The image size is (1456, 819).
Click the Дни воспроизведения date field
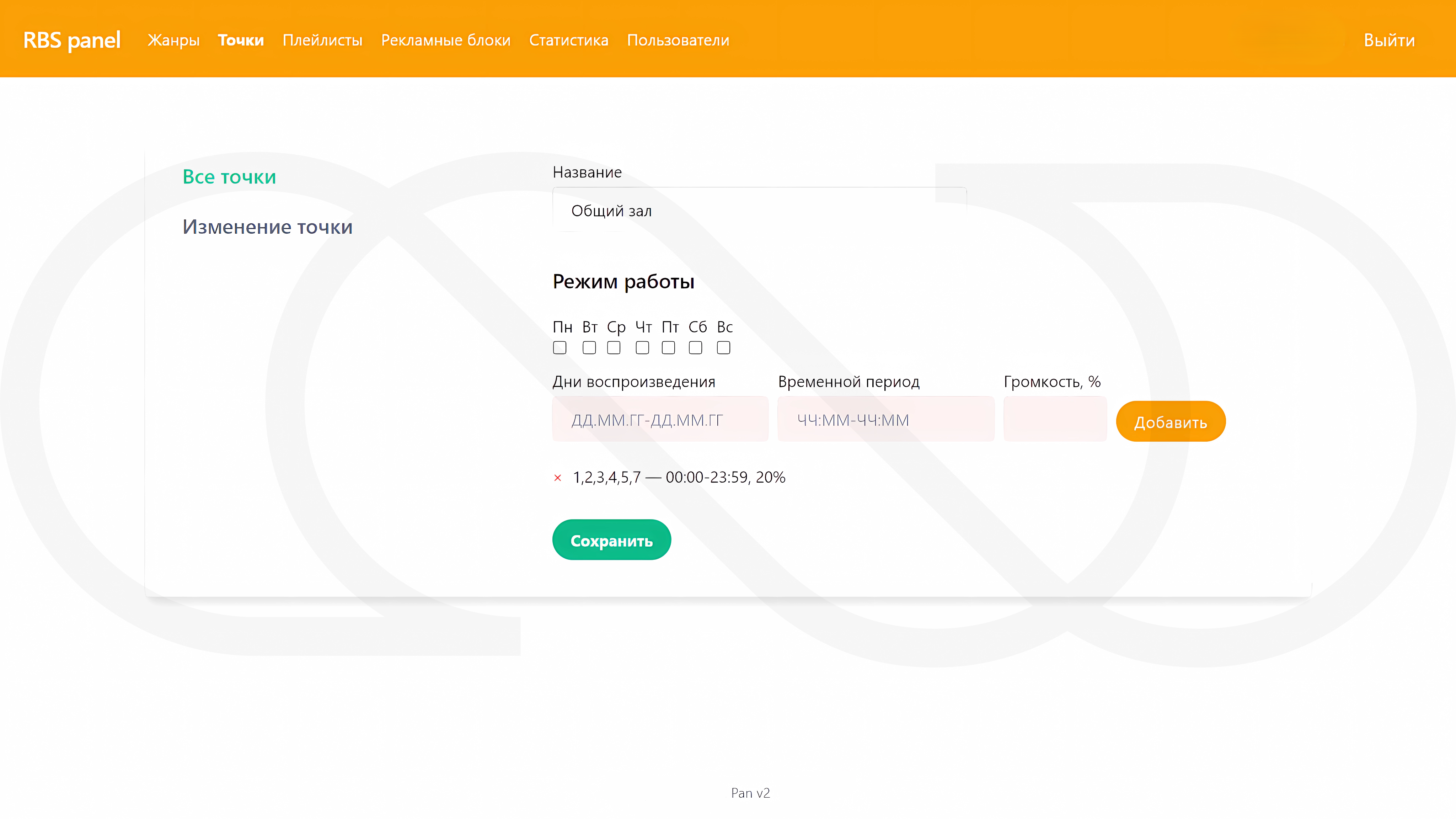[660, 420]
